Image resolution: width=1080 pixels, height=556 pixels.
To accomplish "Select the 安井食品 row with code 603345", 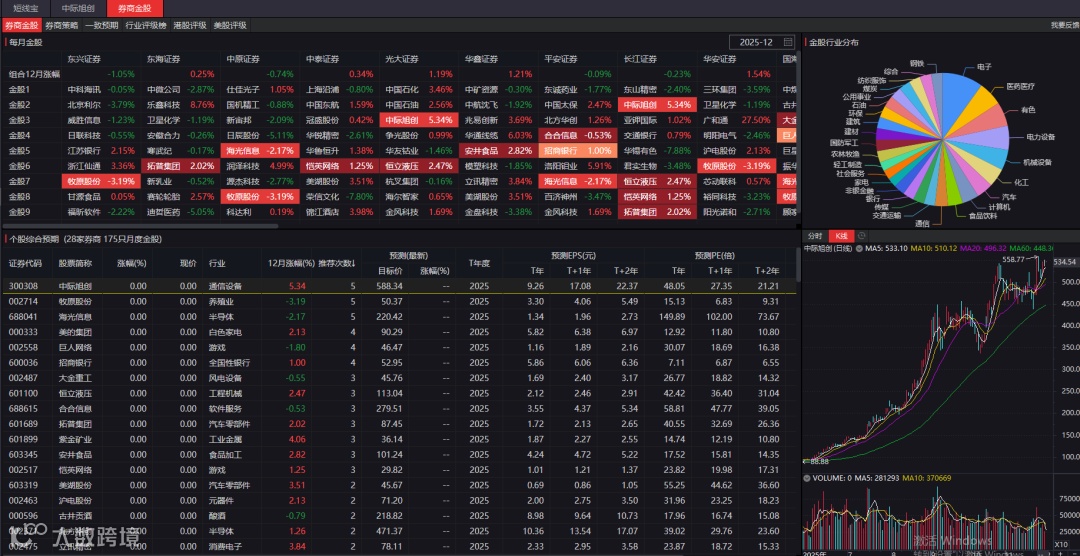I will (398, 455).
